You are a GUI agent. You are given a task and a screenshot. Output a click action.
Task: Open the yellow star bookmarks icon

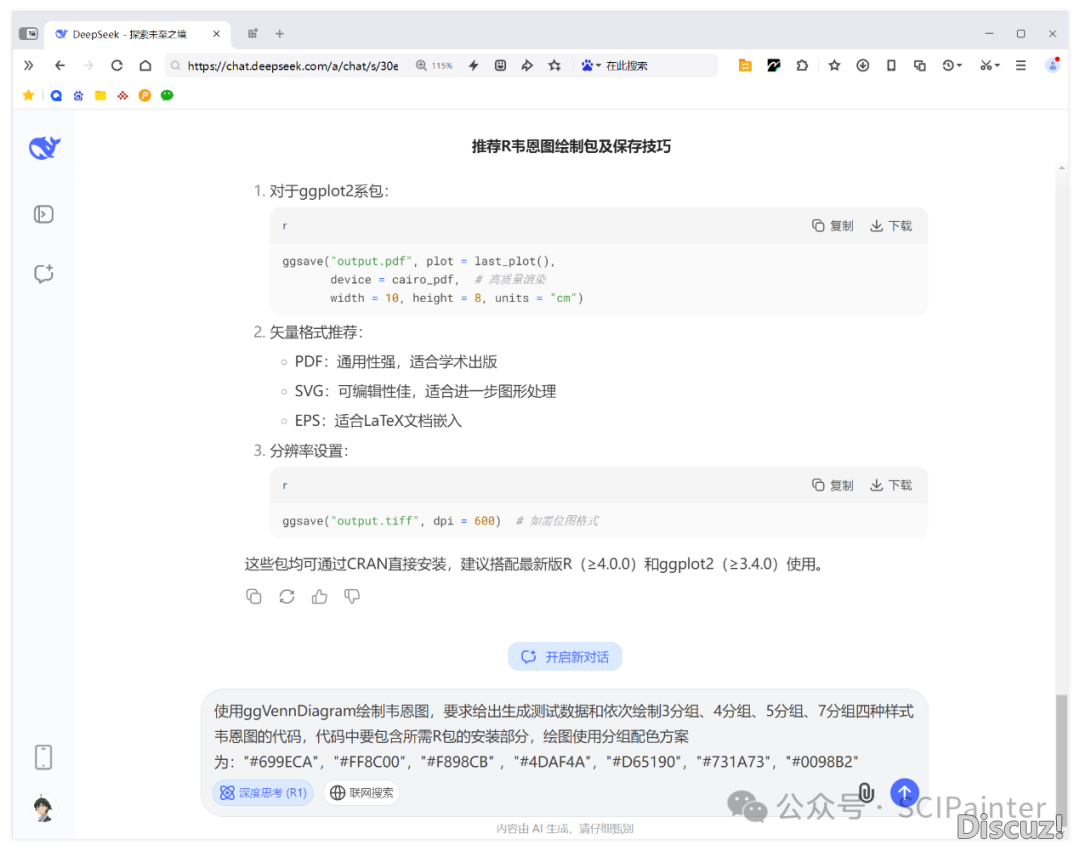pyautogui.click(x=28, y=95)
